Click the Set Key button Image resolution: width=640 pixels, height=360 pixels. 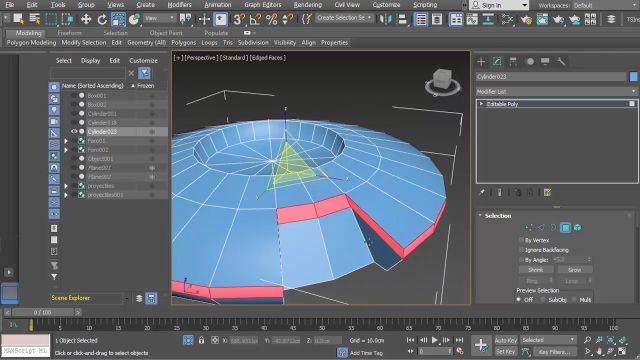pyautogui.click(x=506, y=351)
